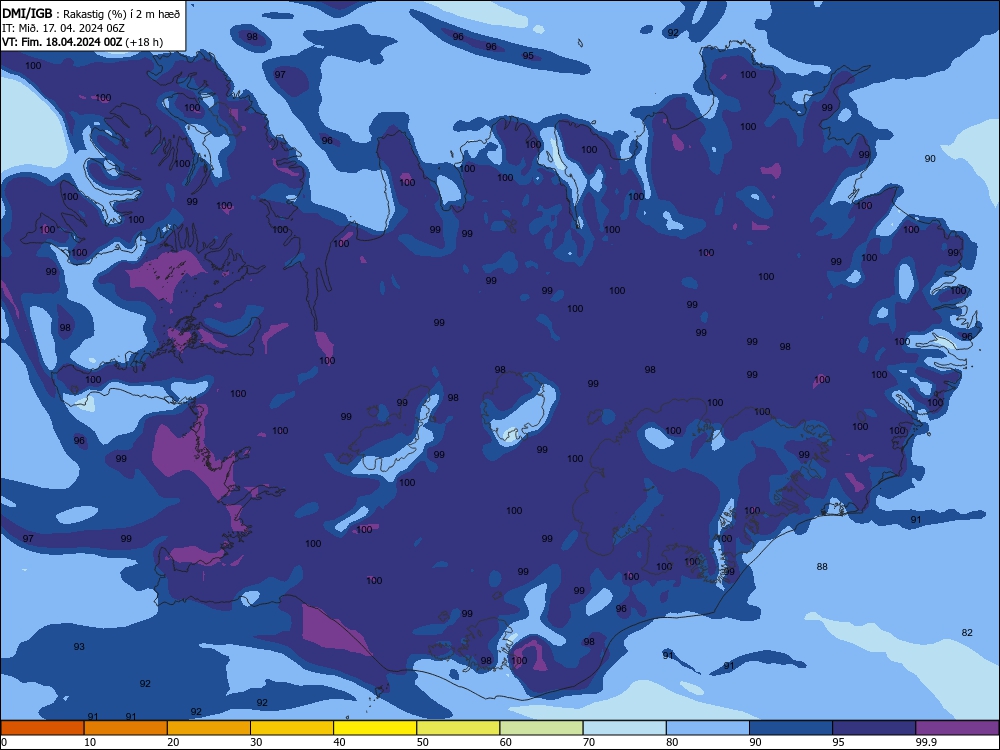The height and width of the screenshot is (750, 1000).
Task: Click the 60–70% light green legend swatch
Action: 541,728
